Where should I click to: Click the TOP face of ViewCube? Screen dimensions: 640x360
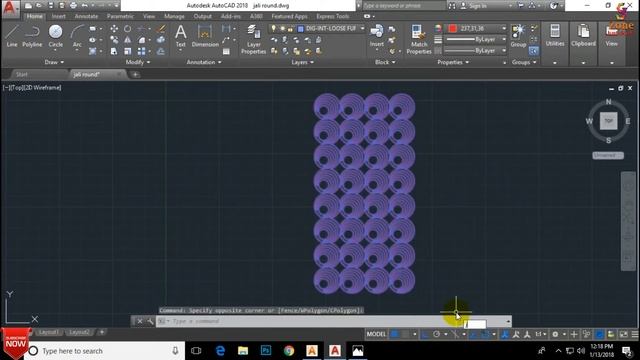click(x=609, y=121)
